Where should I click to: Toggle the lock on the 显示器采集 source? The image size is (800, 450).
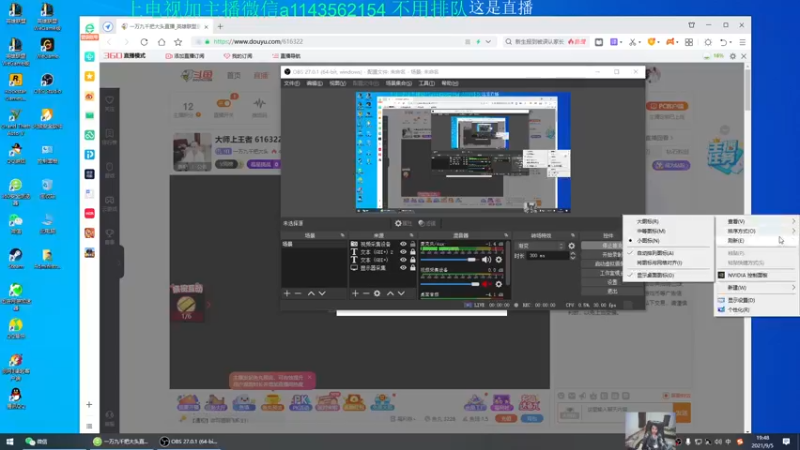(x=412, y=268)
